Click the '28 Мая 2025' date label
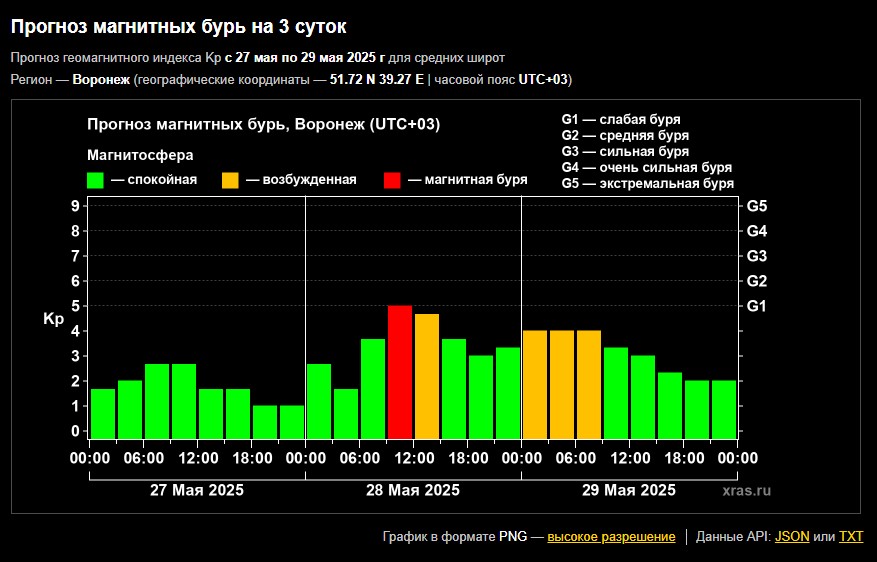 pyautogui.click(x=413, y=490)
